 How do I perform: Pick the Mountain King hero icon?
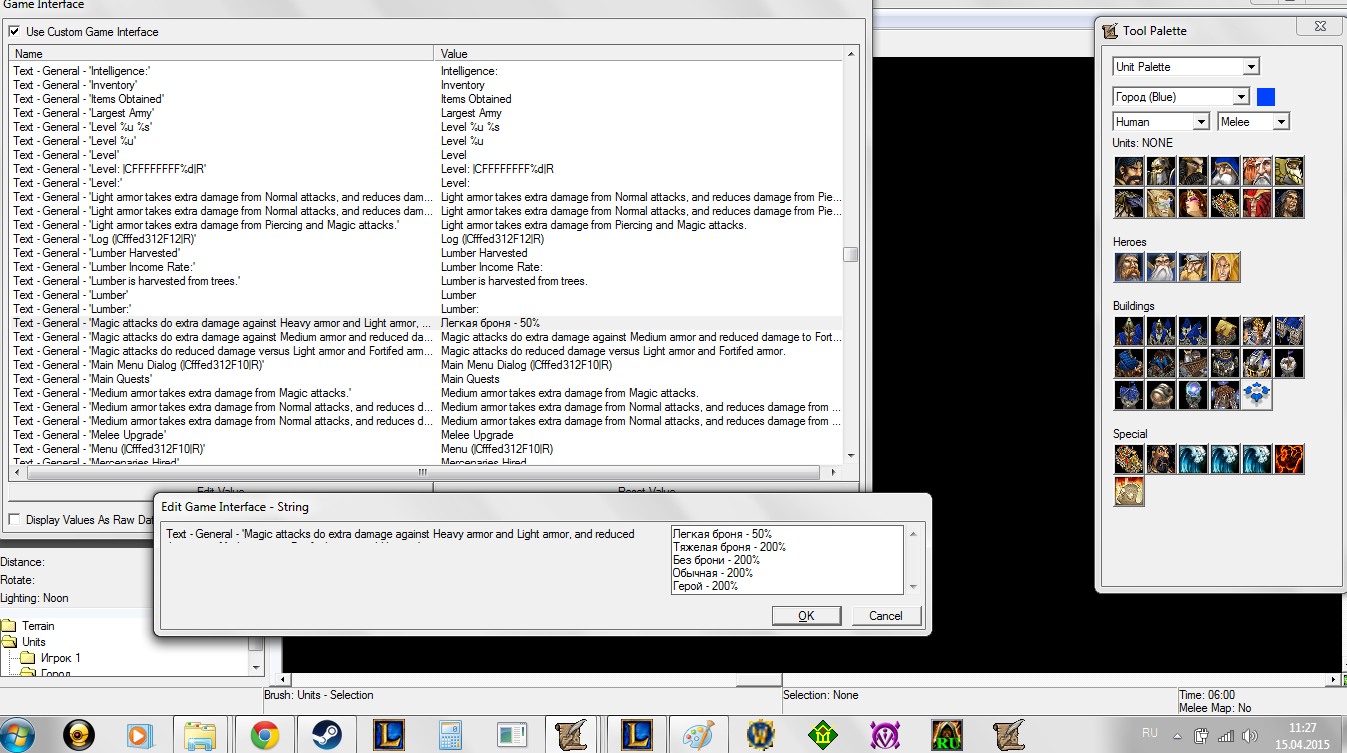pyautogui.click(x=1193, y=267)
